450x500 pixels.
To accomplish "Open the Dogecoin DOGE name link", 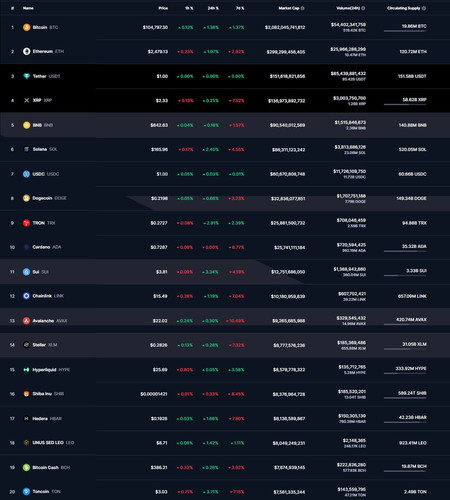I will [50, 198].
